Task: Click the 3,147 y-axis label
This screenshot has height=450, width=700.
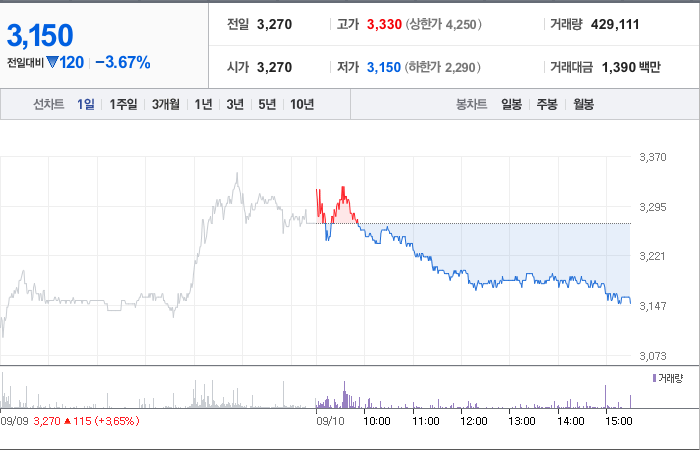Action: [x=653, y=306]
